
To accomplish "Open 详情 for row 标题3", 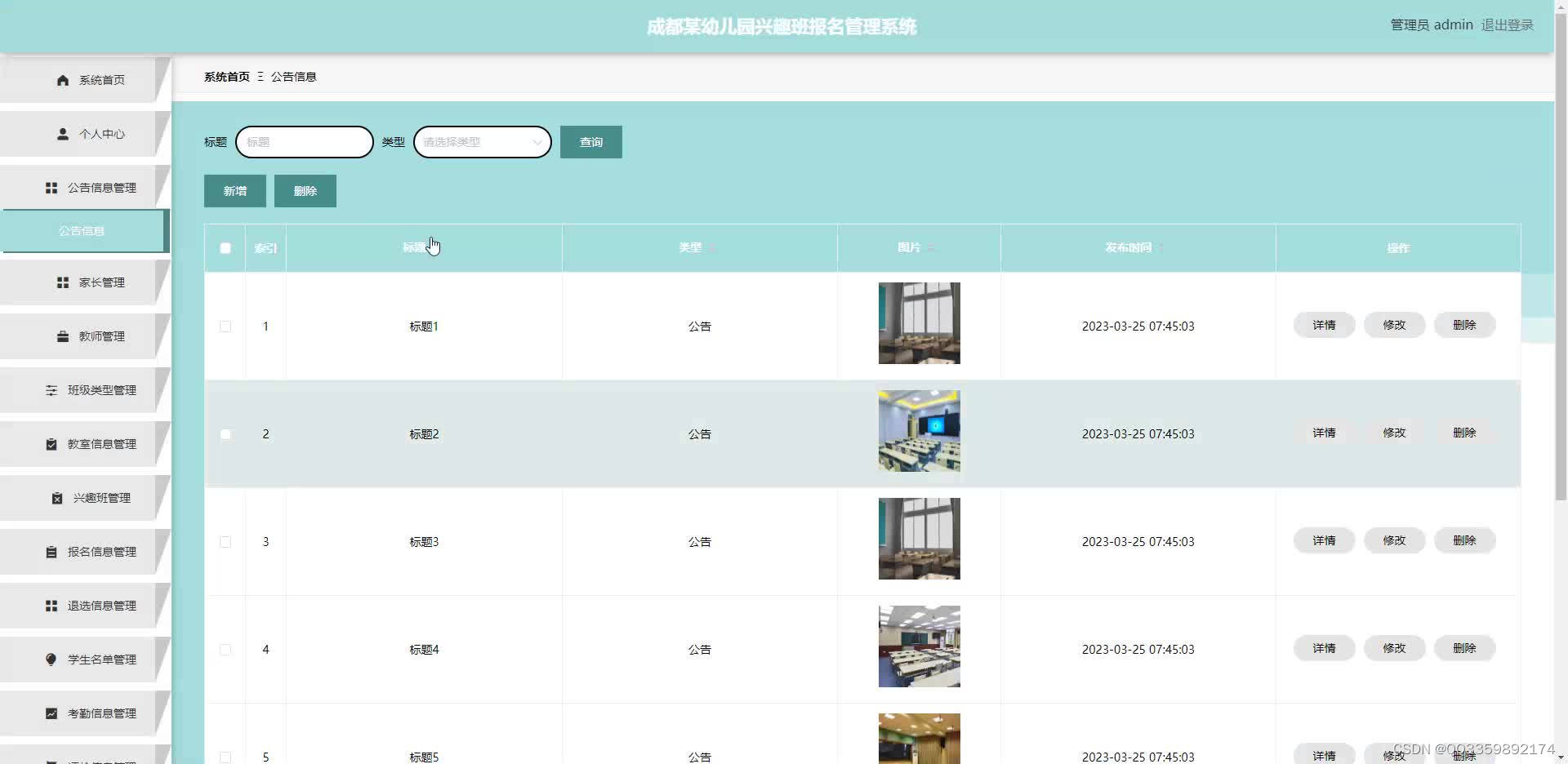I will 1325,540.
